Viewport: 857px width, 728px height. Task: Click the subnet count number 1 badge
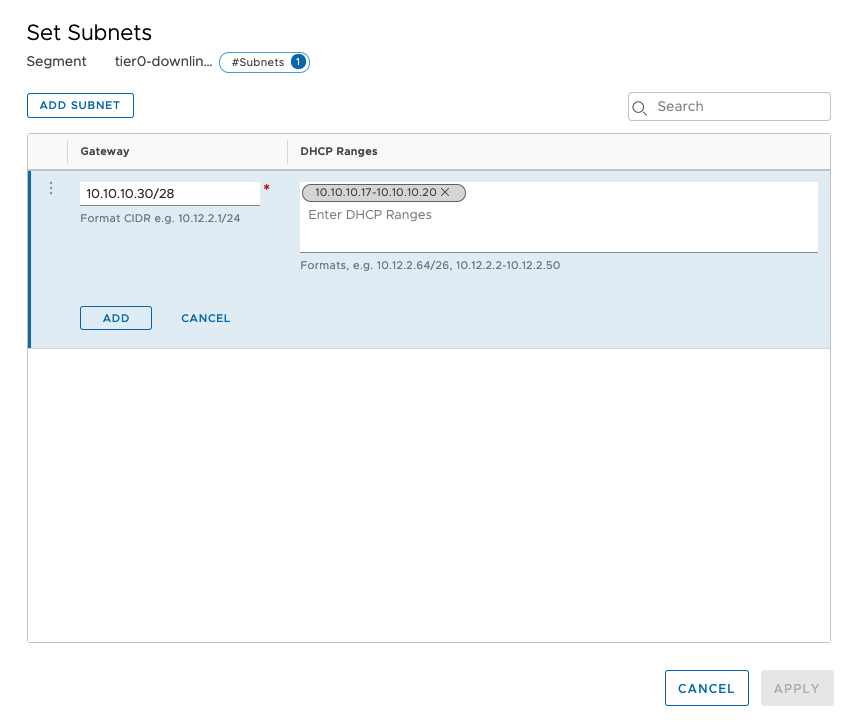pyautogui.click(x=298, y=62)
